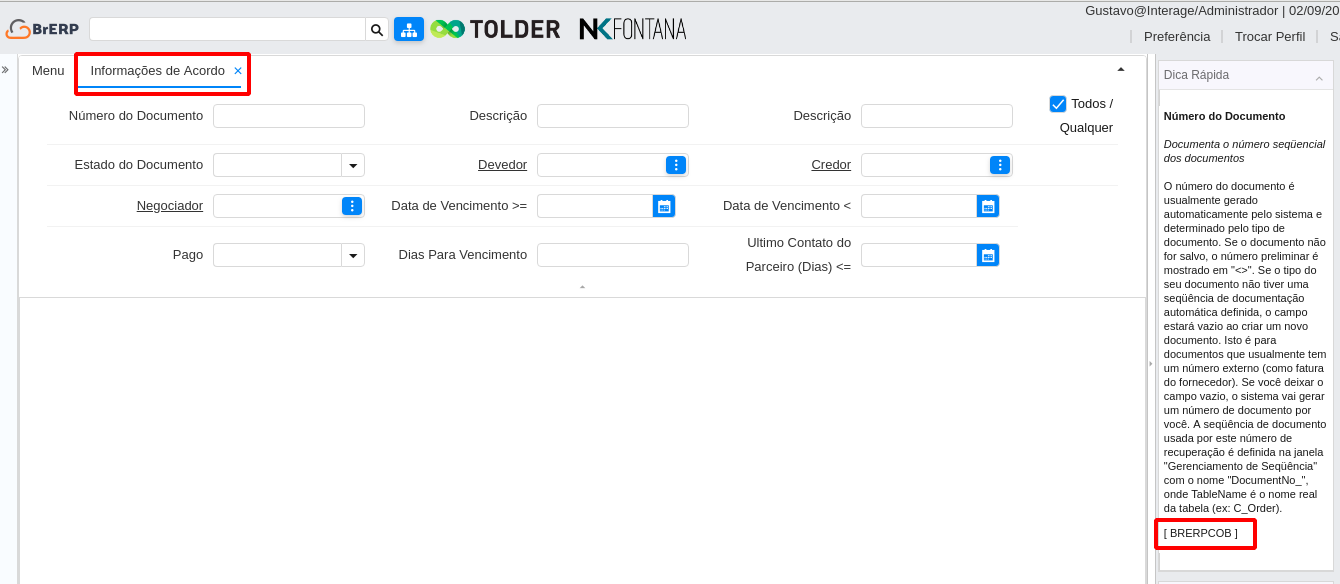Open the Devedor record search dialog
1340x584 pixels.
(x=677, y=164)
